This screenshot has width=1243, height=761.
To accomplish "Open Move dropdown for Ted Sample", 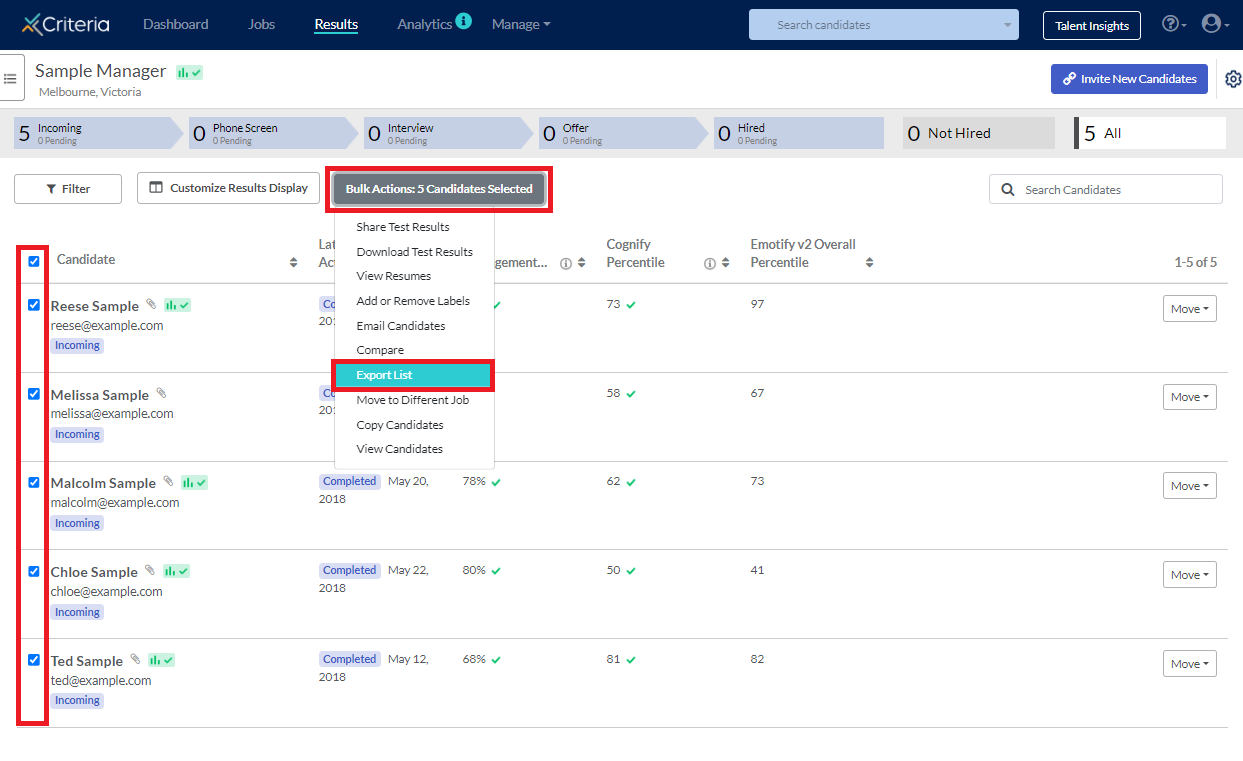I will (1190, 664).
